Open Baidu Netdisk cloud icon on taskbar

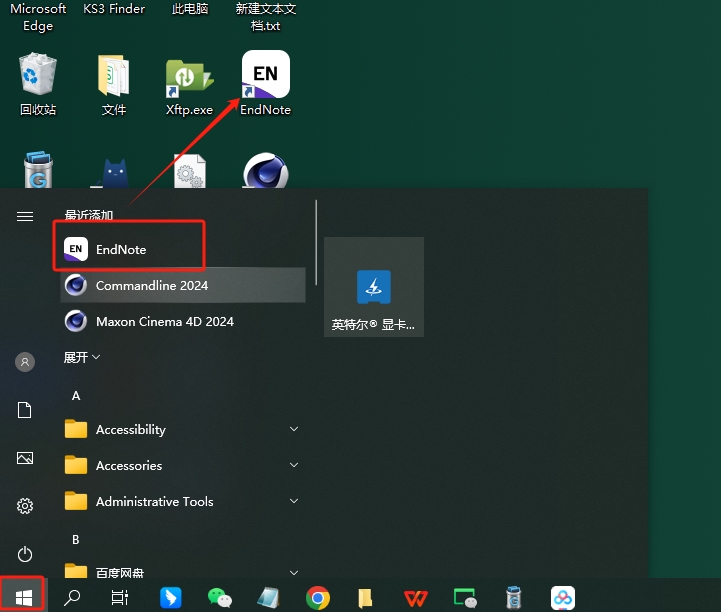tap(563, 598)
